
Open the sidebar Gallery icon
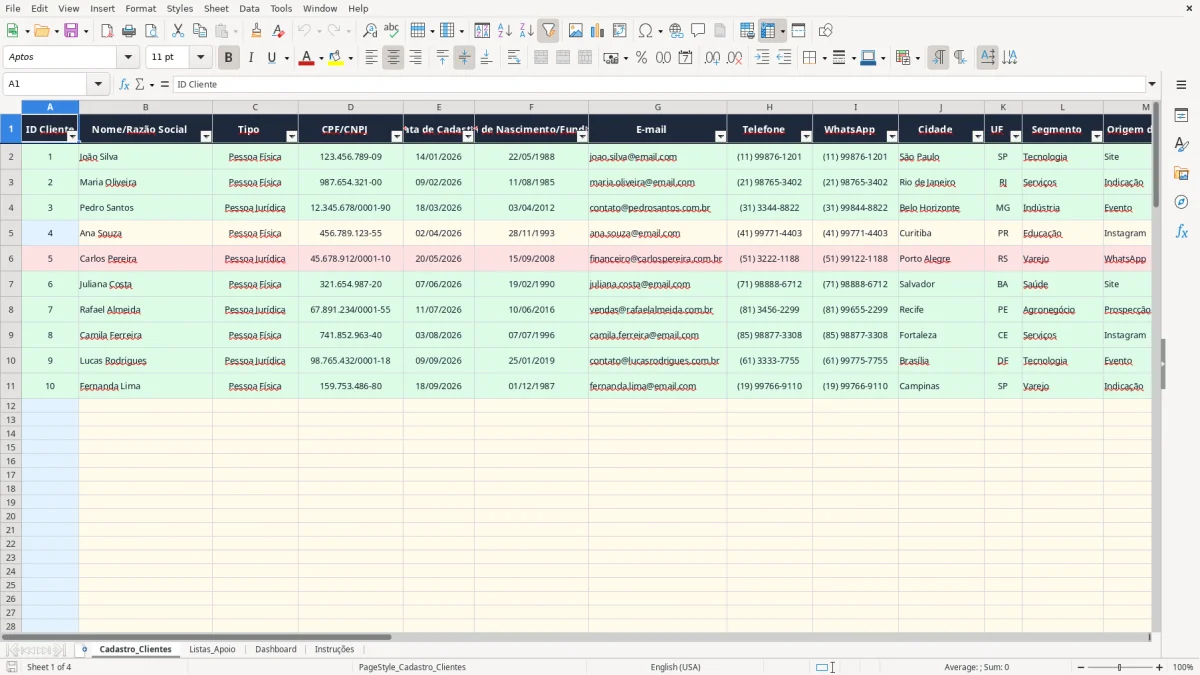[1181, 173]
